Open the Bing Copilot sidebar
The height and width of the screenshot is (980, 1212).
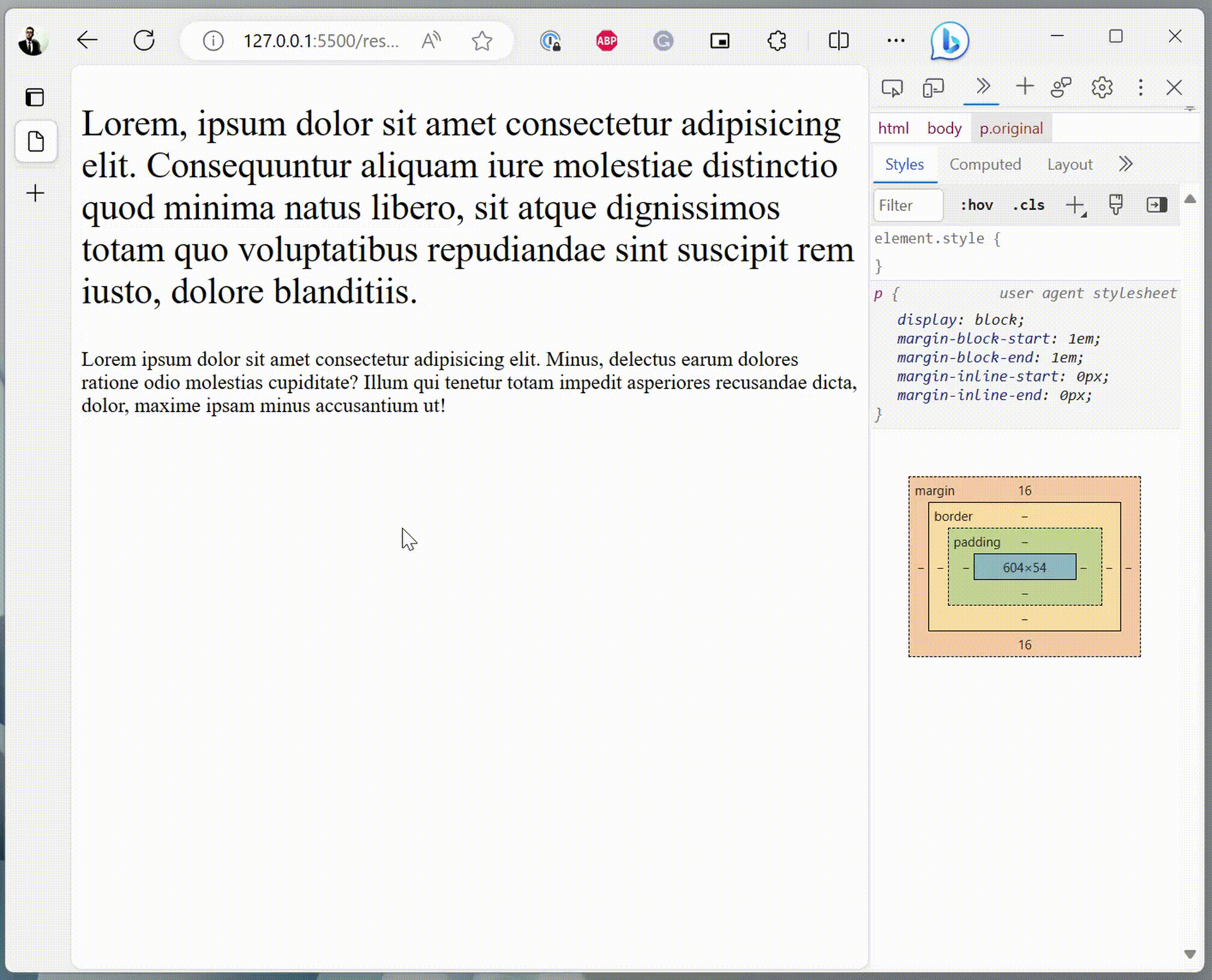click(949, 40)
